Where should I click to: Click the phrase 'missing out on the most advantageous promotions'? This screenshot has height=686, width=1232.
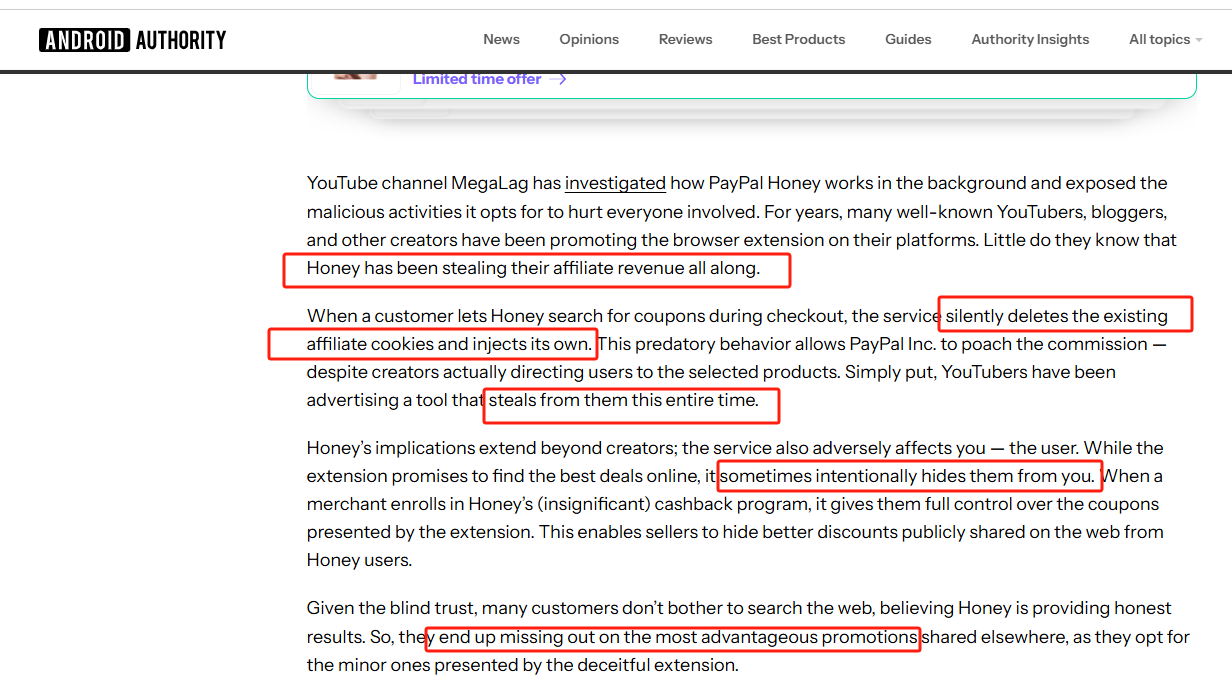[x=709, y=637]
